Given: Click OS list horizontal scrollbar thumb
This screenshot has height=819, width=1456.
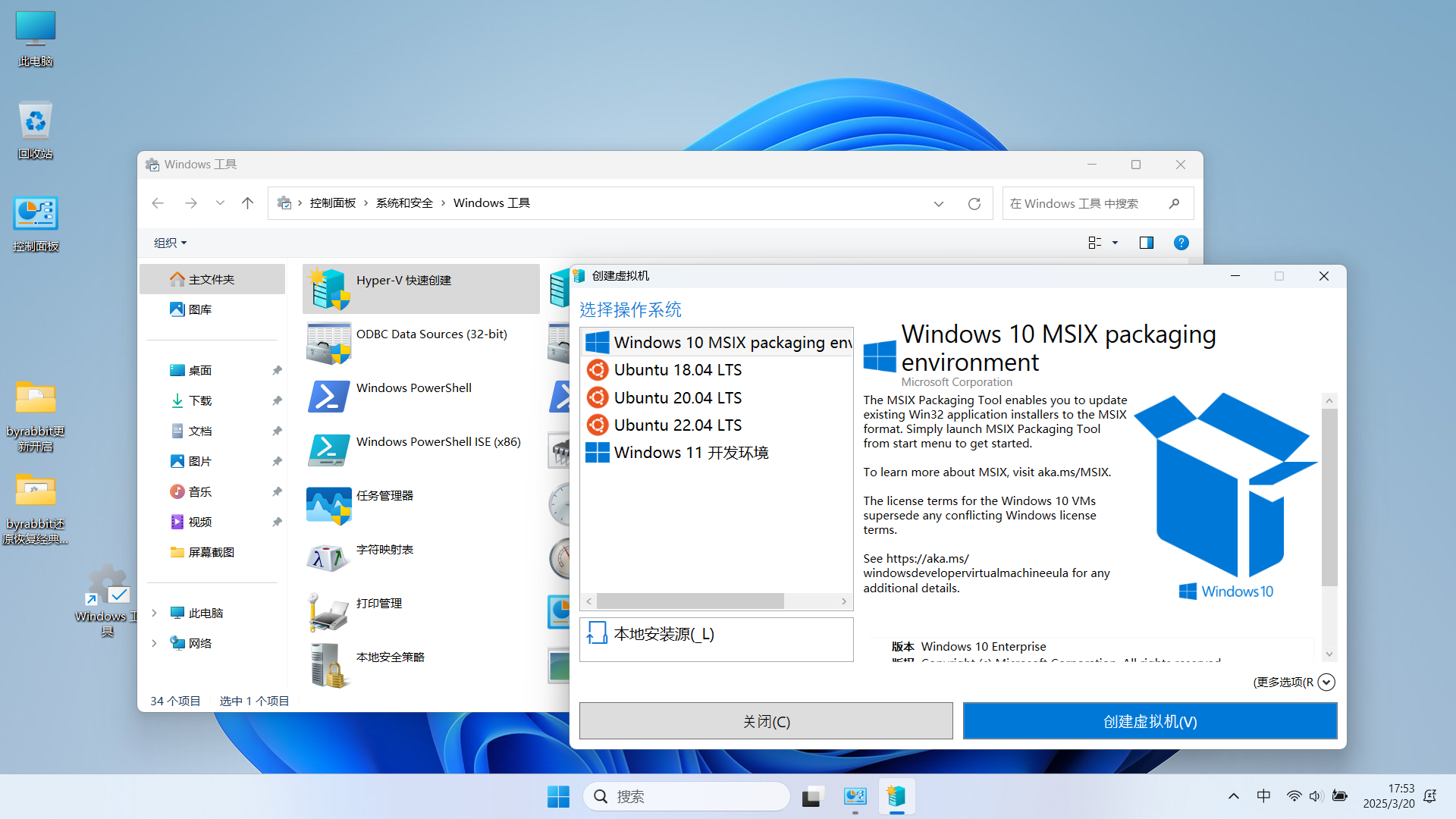Looking at the screenshot, I should [690, 601].
